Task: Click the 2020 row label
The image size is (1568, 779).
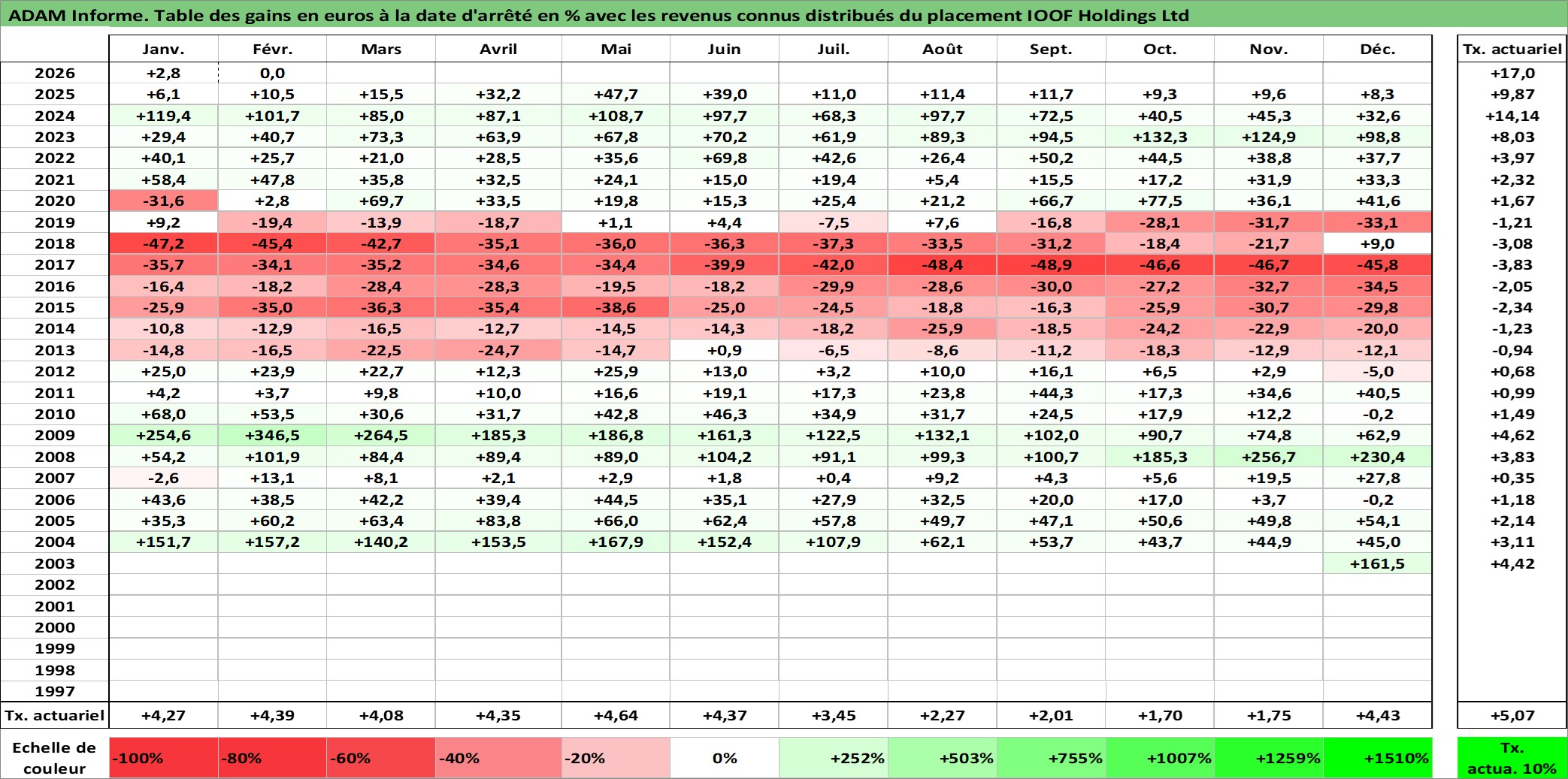Action: pos(55,201)
